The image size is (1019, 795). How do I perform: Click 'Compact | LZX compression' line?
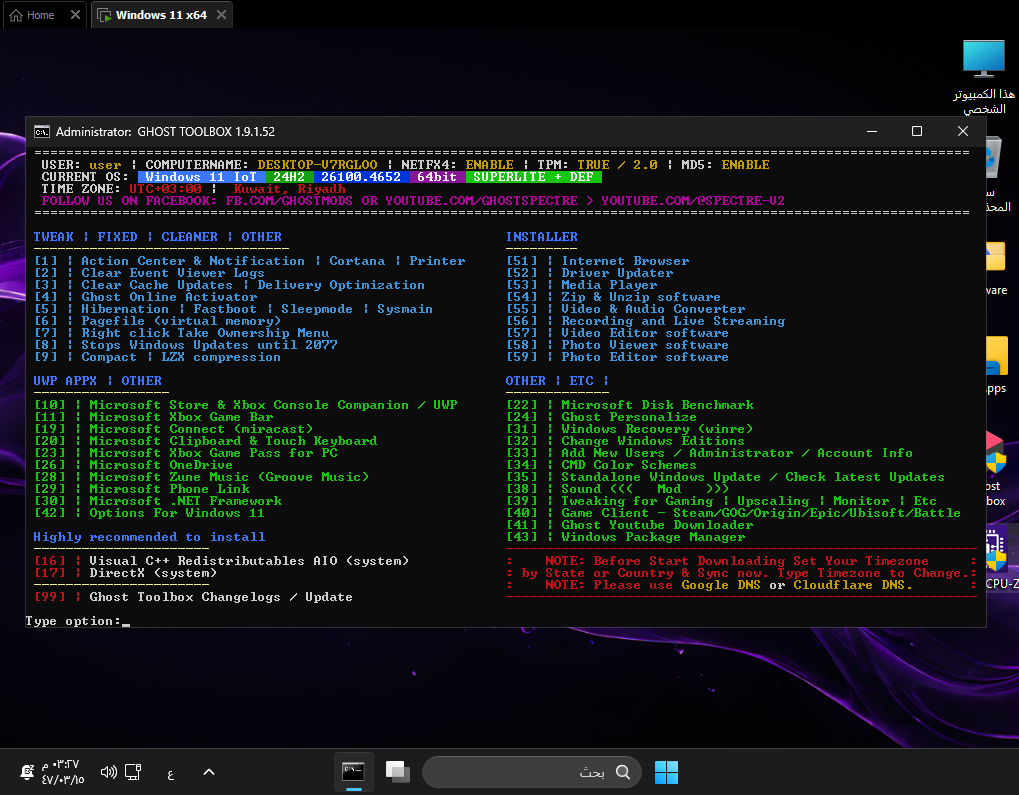coord(158,357)
